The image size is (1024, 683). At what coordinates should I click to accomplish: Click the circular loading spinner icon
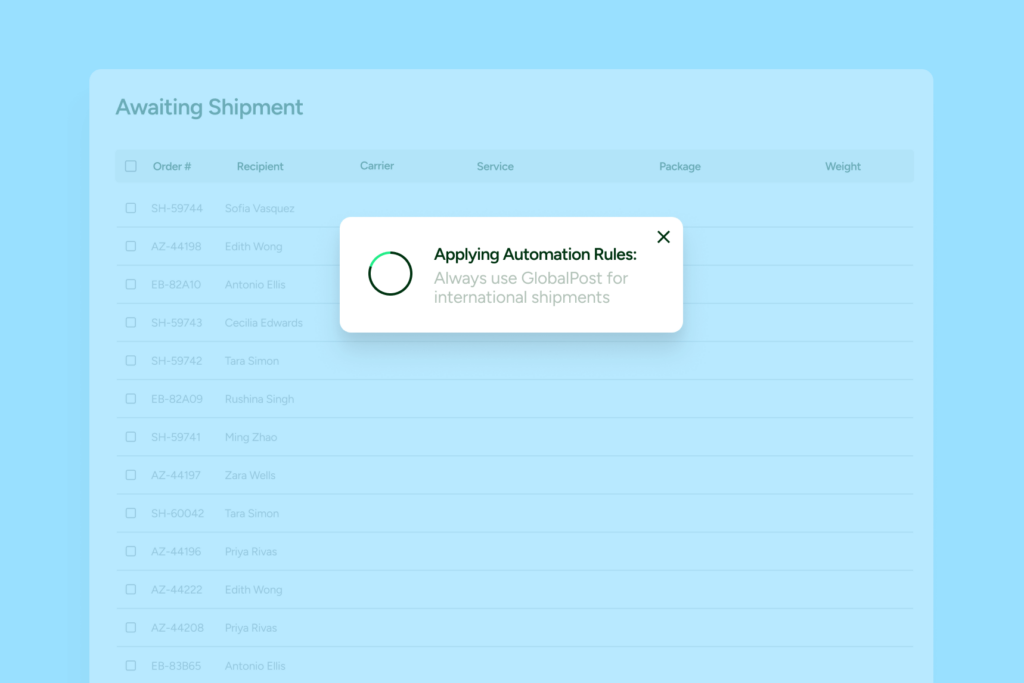(x=390, y=274)
